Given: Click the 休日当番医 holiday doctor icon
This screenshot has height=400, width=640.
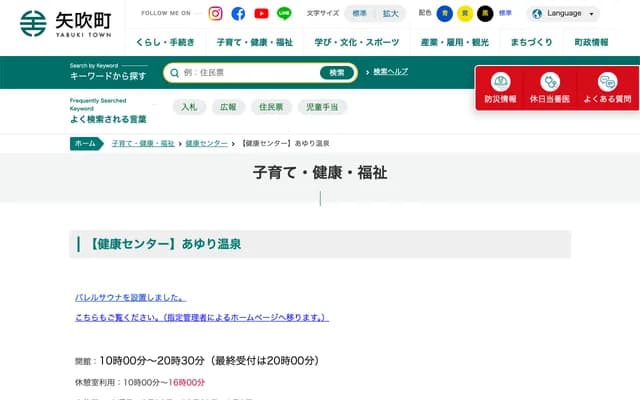Looking at the screenshot, I should [x=550, y=87].
